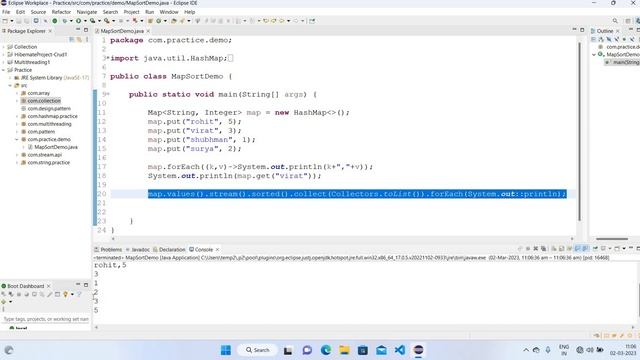Toggle Show Console When Standard Out Changes
This screenshot has width=640, height=360.
point(578,249)
